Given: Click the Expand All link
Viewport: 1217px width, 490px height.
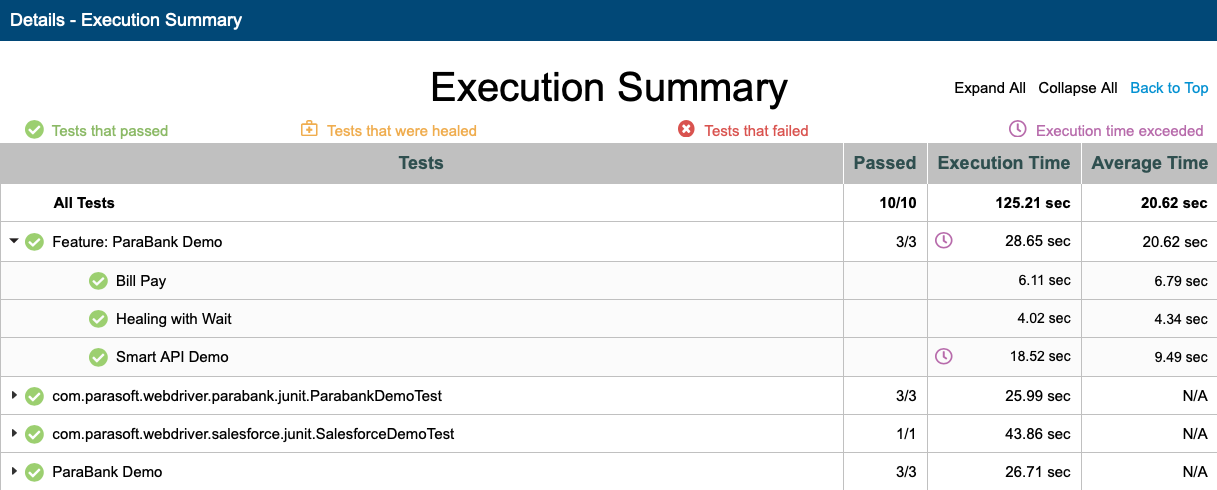Looking at the screenshot, I should click(x=990, y=88).
